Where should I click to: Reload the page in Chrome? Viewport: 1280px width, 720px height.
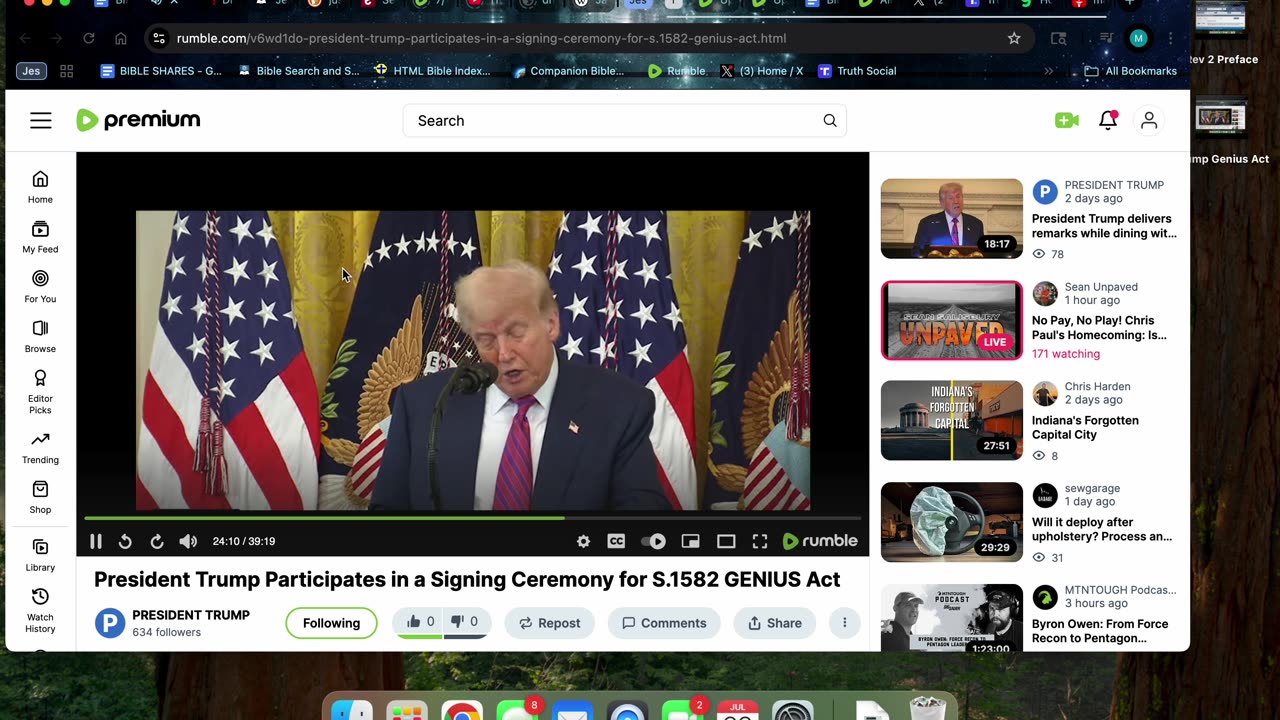[89, 38]
